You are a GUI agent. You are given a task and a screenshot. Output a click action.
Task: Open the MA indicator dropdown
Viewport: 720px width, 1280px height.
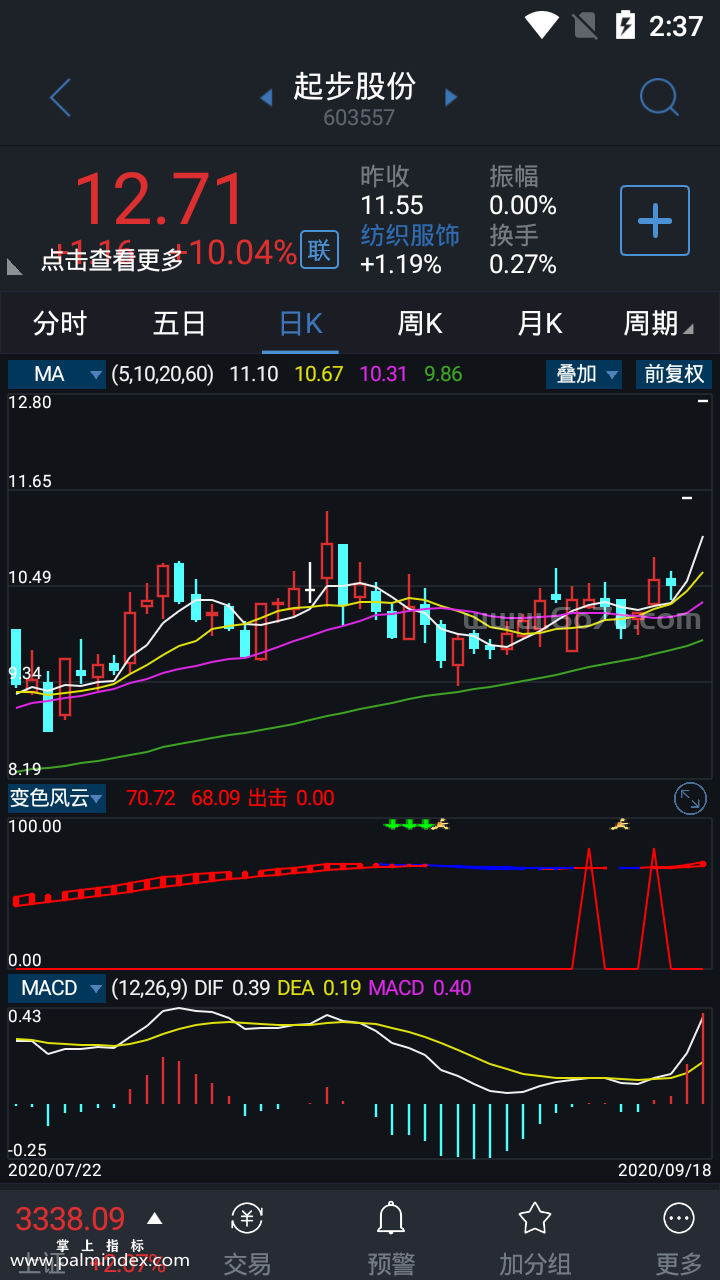point(57,374)
